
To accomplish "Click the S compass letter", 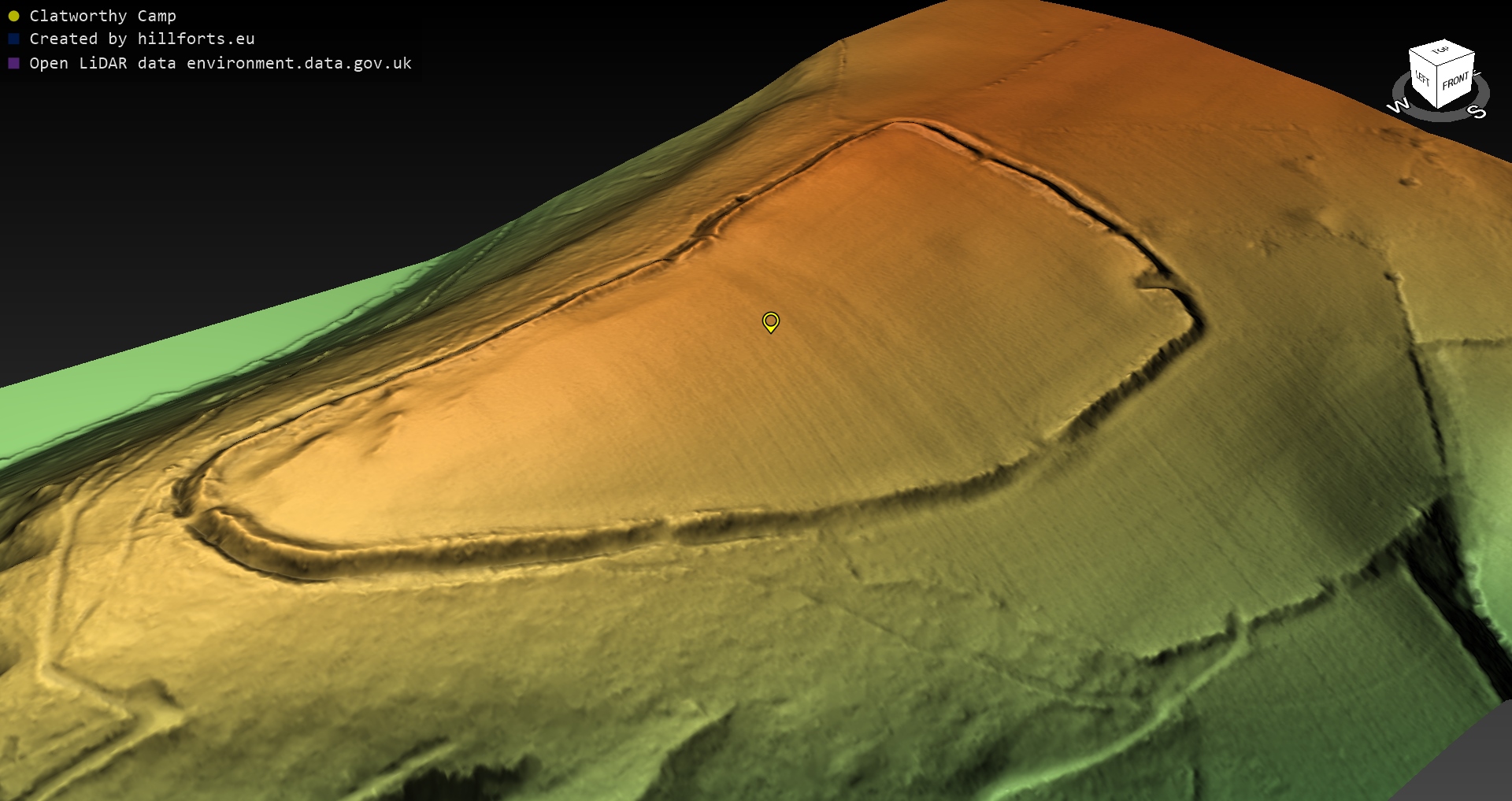I will 1478,112.
